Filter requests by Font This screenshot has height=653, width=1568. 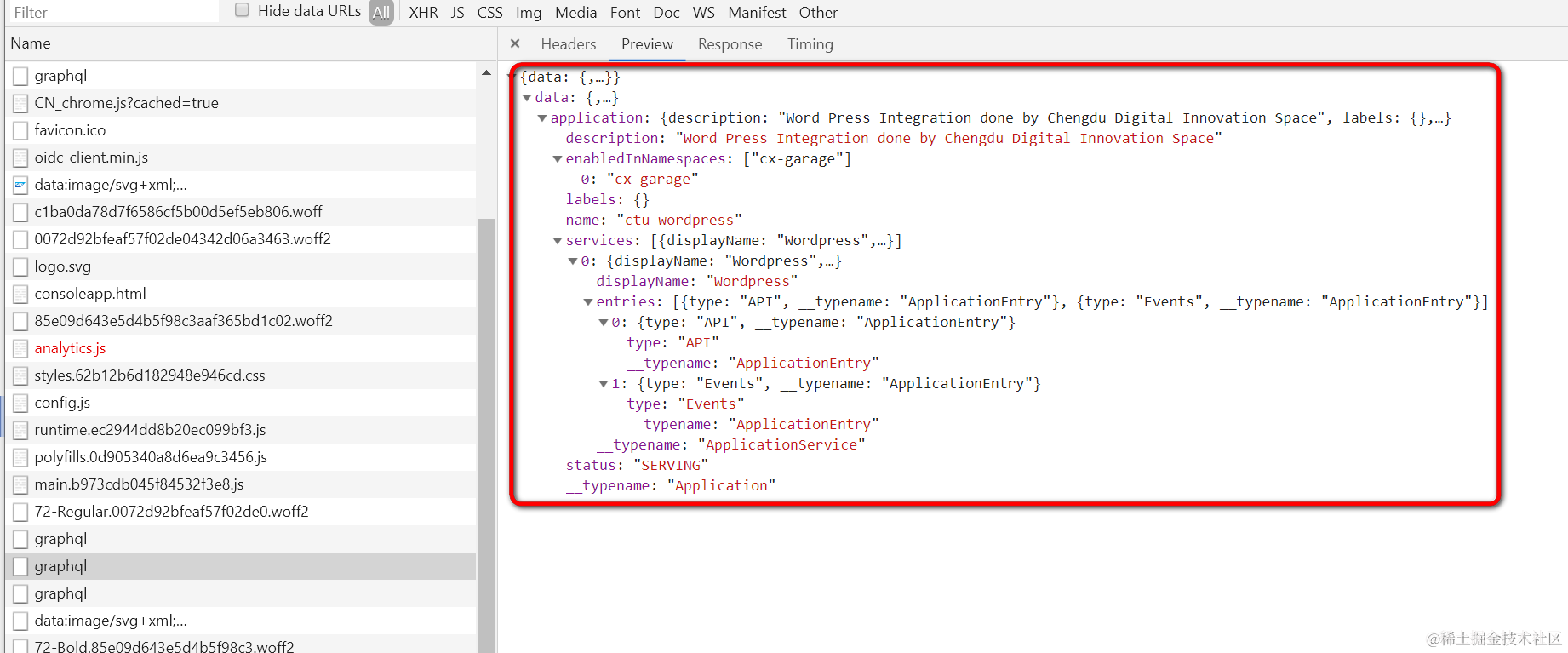(625, 12)
